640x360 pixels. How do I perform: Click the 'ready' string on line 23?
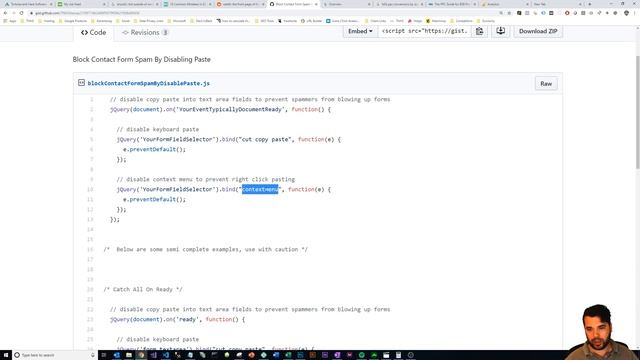(187, 319)
